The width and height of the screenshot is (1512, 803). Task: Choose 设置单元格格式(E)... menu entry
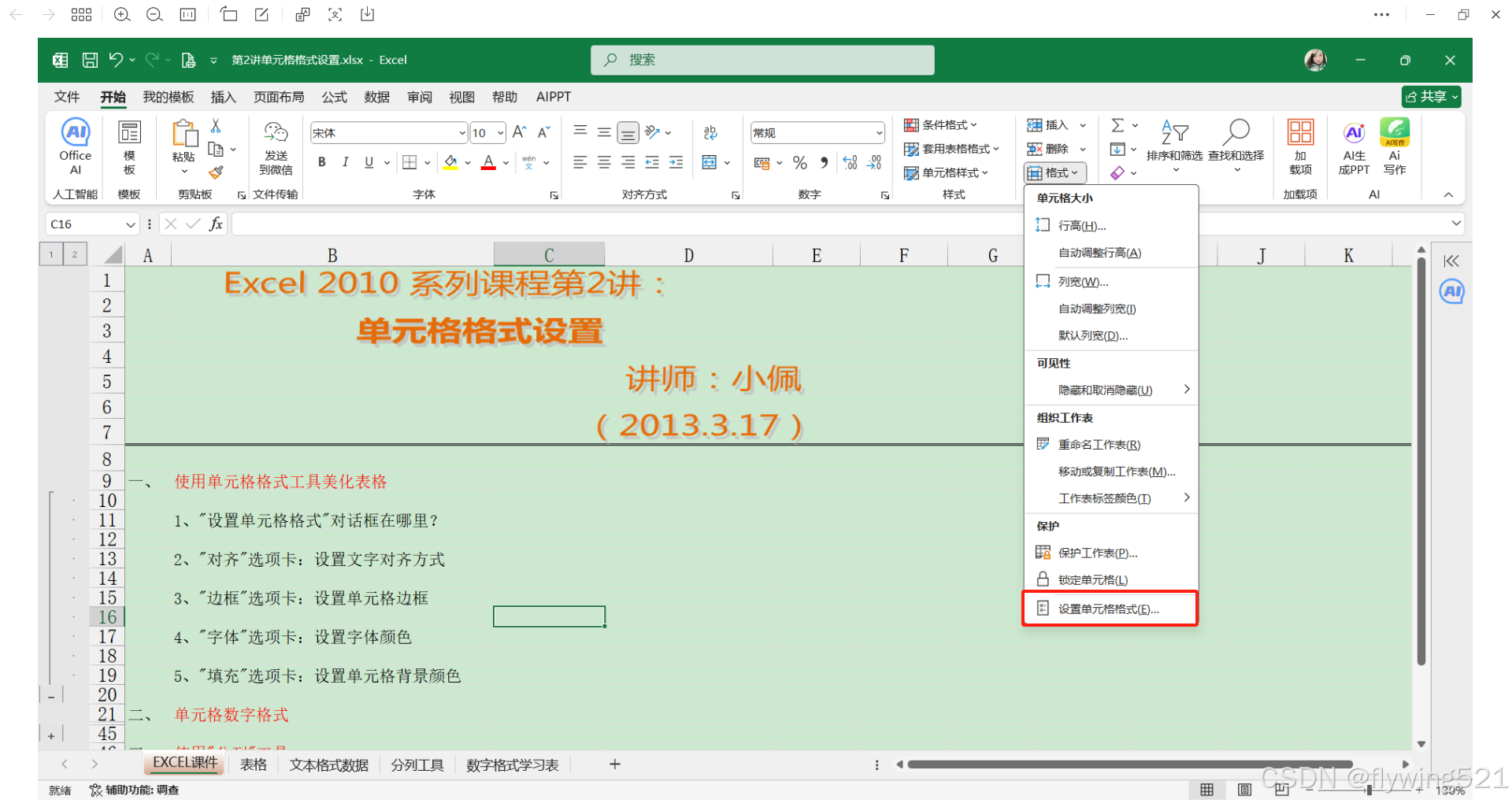pyautogui.click(x=1110, y=609)
